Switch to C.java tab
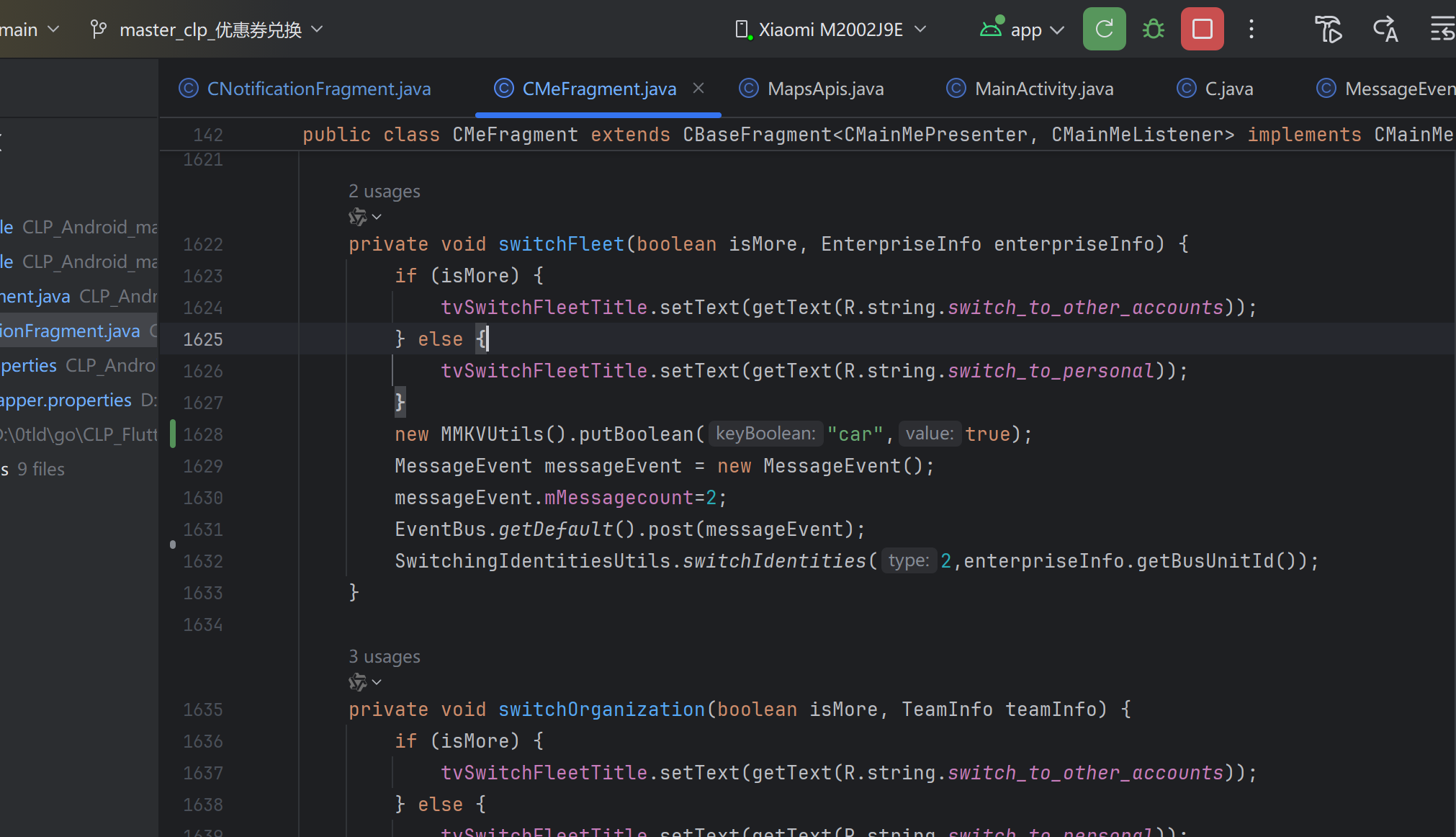Viewport: 1456px width, 837px height. click(x=1215, y=89)
